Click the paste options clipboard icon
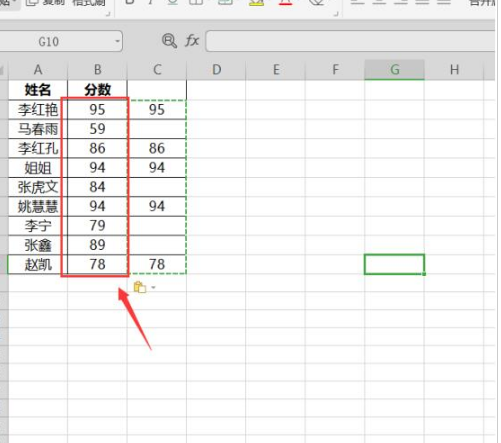Screen dimensions: 501x443 coord(140,287)
